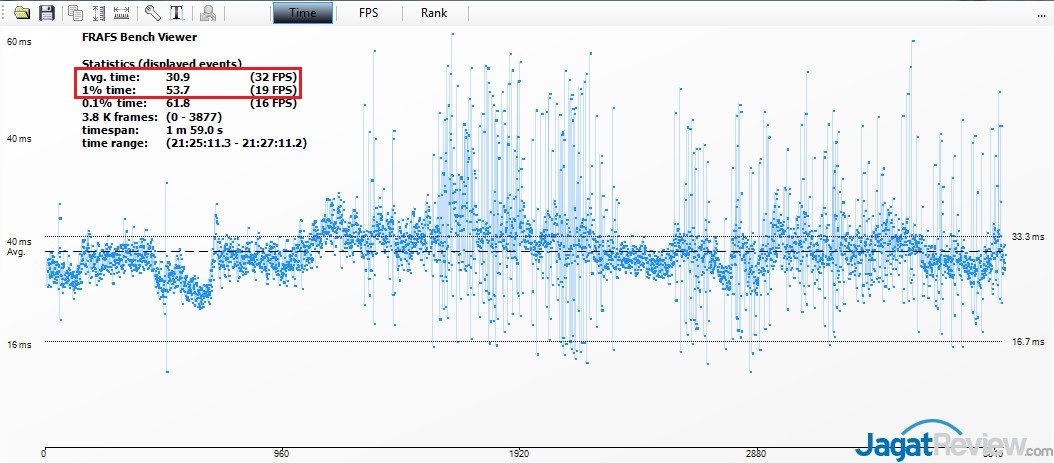Viewport: 1054px width, 463px height.
Task: Click the 1920 frame x-axis marker
Action: [x=518, y=453]
